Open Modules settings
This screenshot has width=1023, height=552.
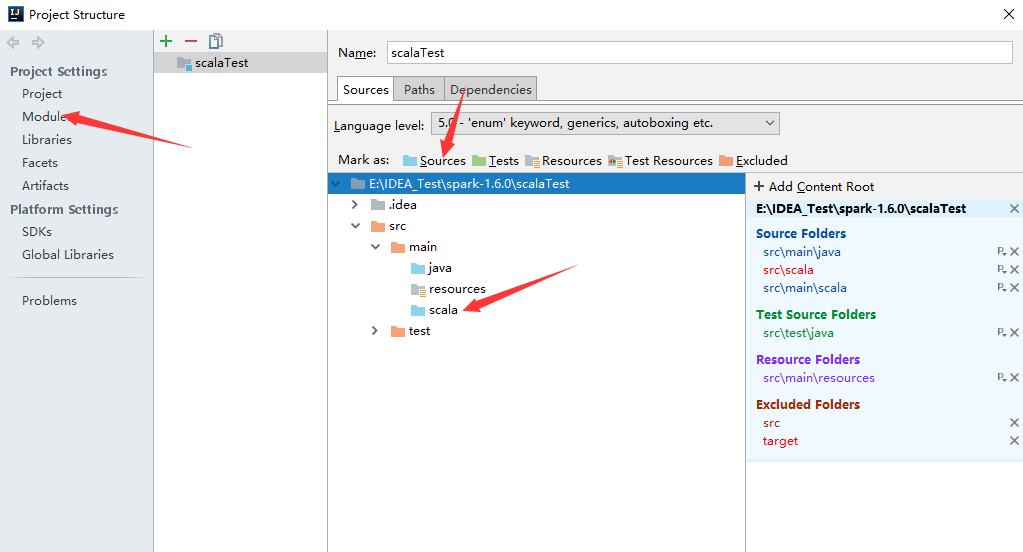[45, 117]
